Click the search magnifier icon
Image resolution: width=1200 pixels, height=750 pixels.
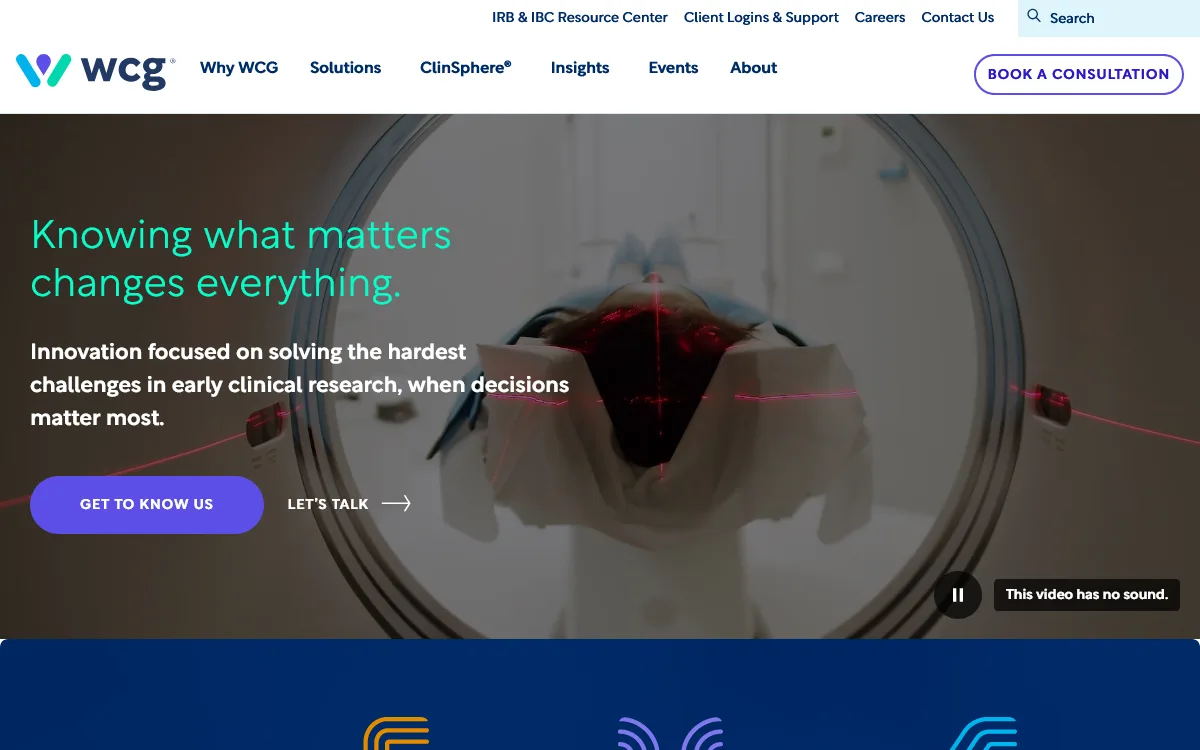[x=1034, y=16]
